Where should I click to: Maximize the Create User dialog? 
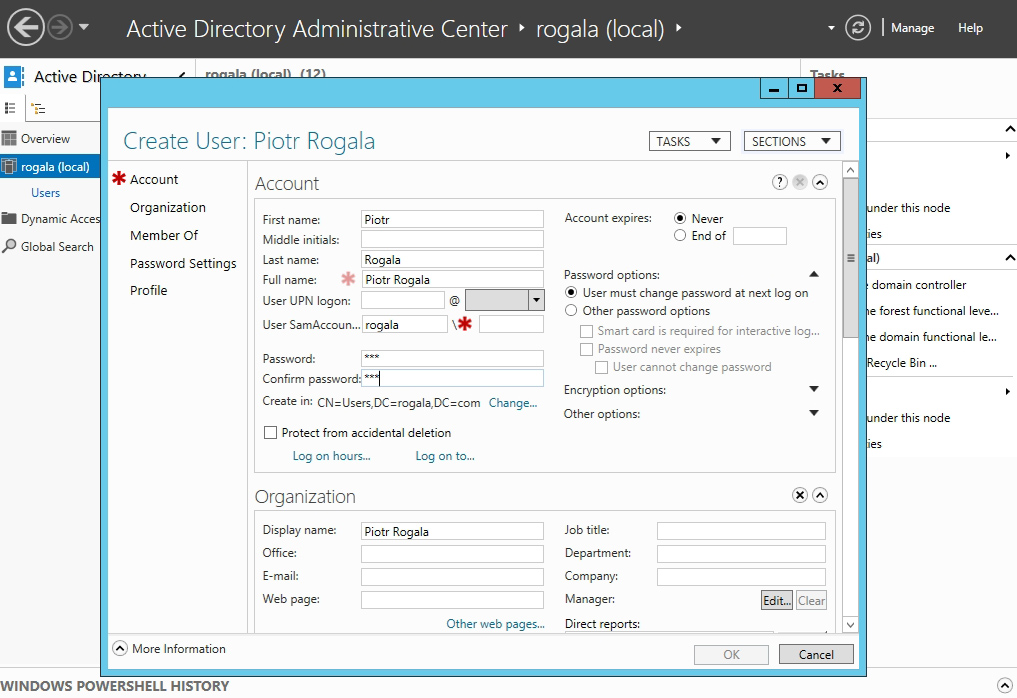point(802,89)
